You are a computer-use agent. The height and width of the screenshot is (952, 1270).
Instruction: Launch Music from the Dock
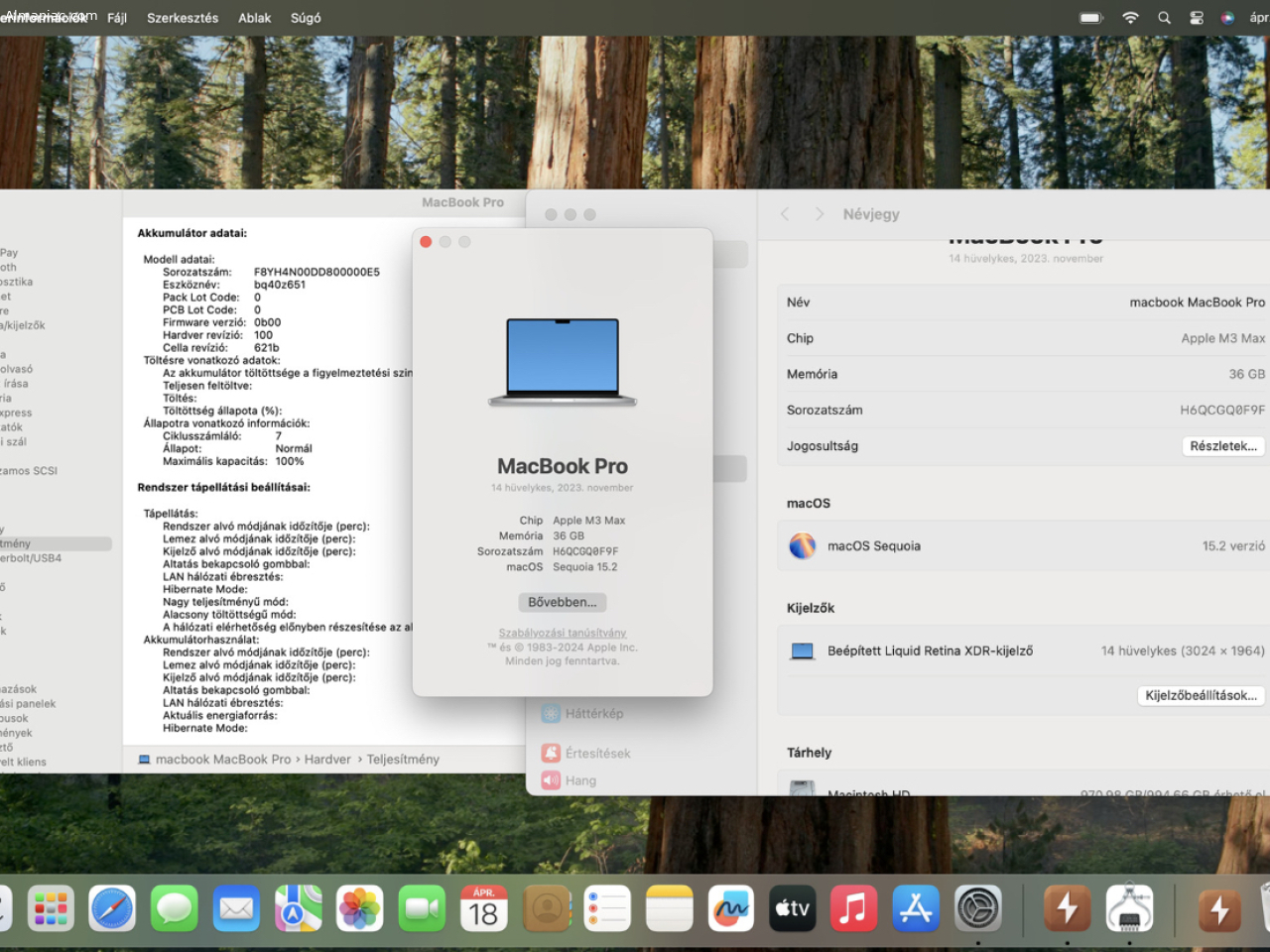[x=854, y=908]
